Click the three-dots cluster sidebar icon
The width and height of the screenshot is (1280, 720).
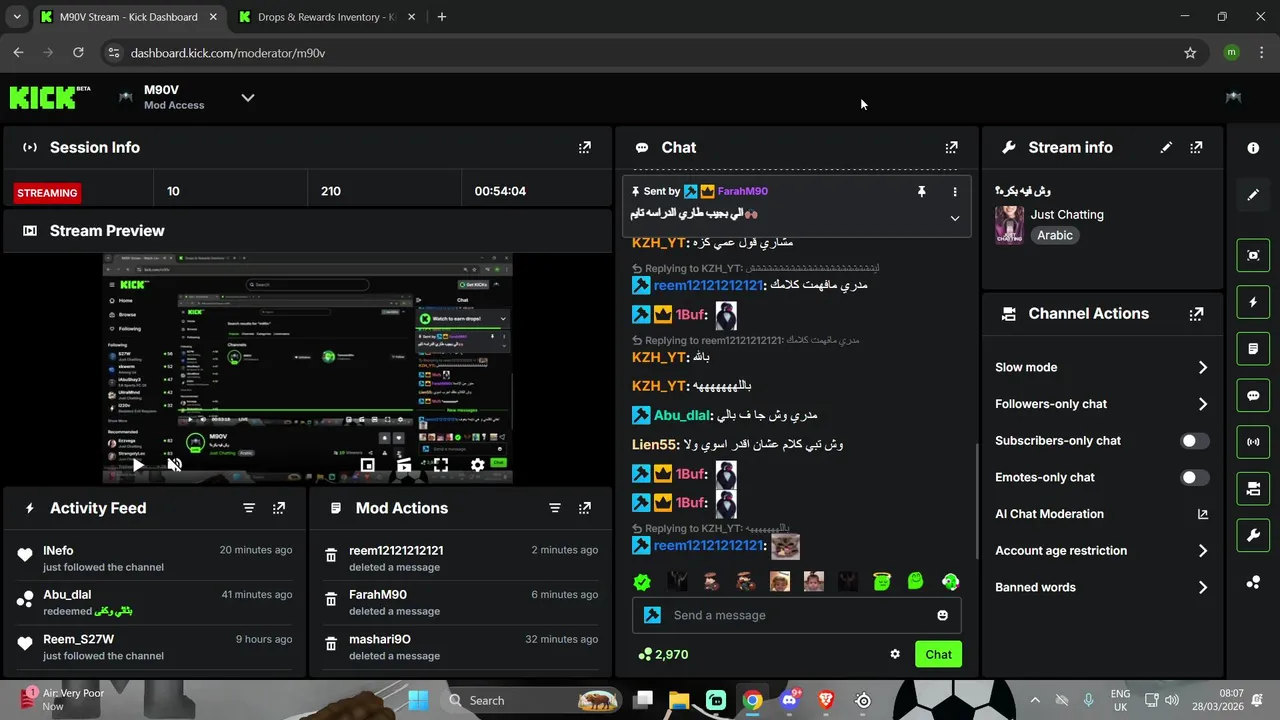pyautogui.click(x=1253, y=582)
